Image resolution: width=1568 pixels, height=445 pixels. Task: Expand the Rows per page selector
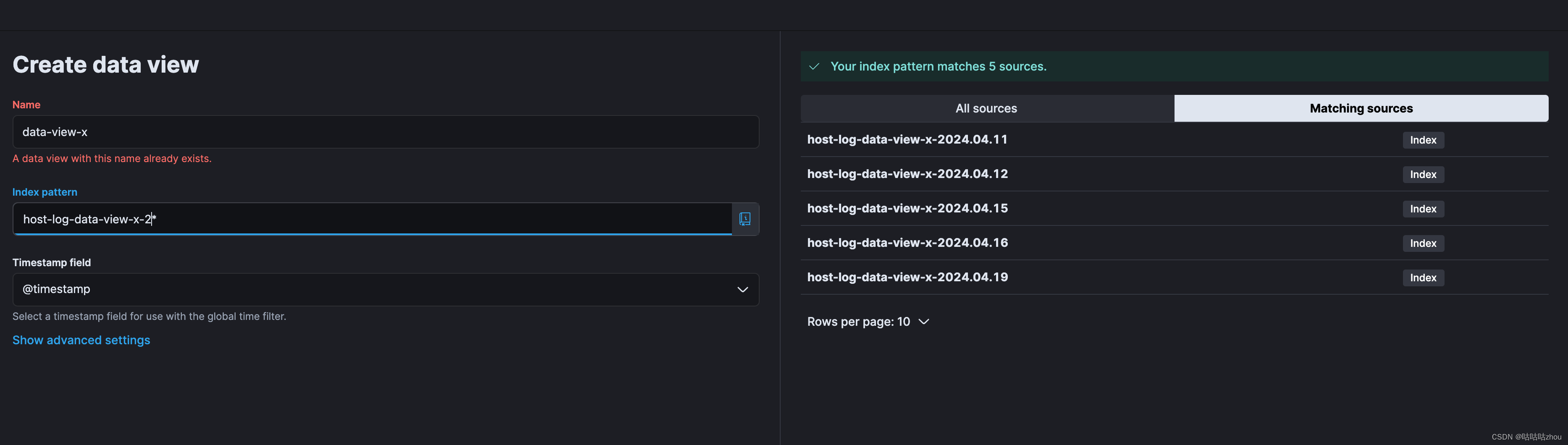click(x=868, y=322)
